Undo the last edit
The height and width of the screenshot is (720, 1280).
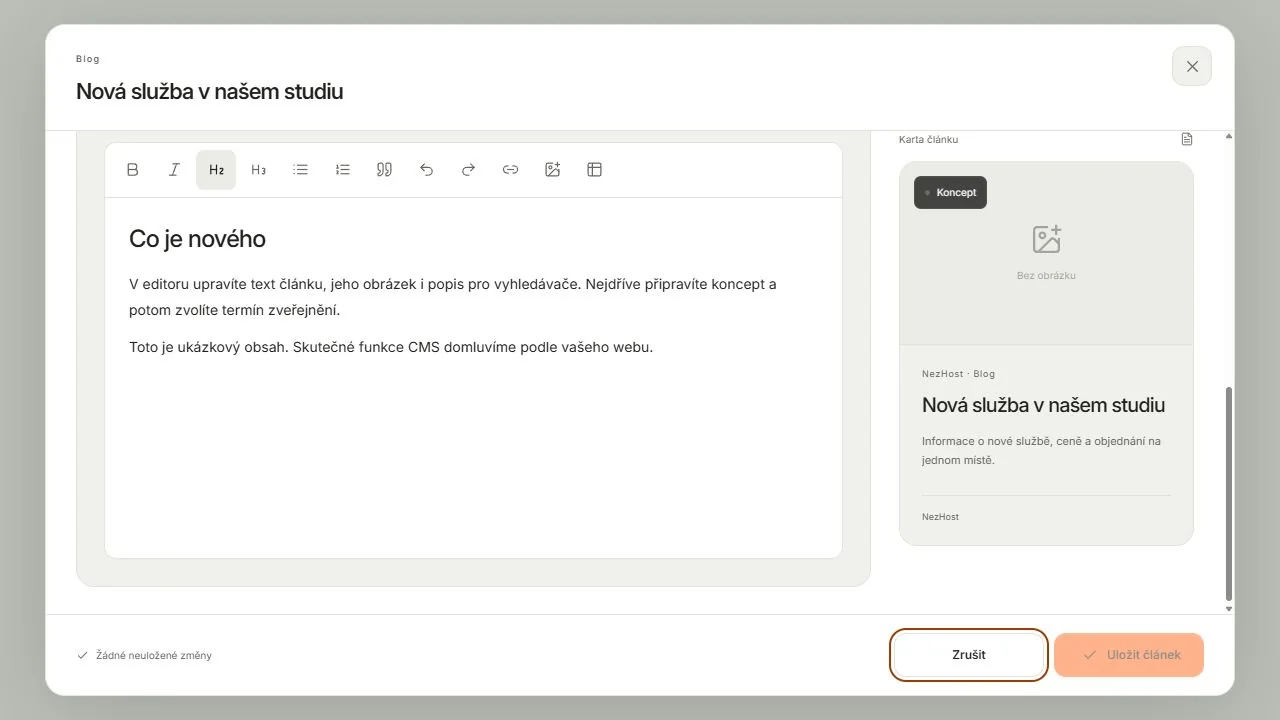(x=426, y=170)
